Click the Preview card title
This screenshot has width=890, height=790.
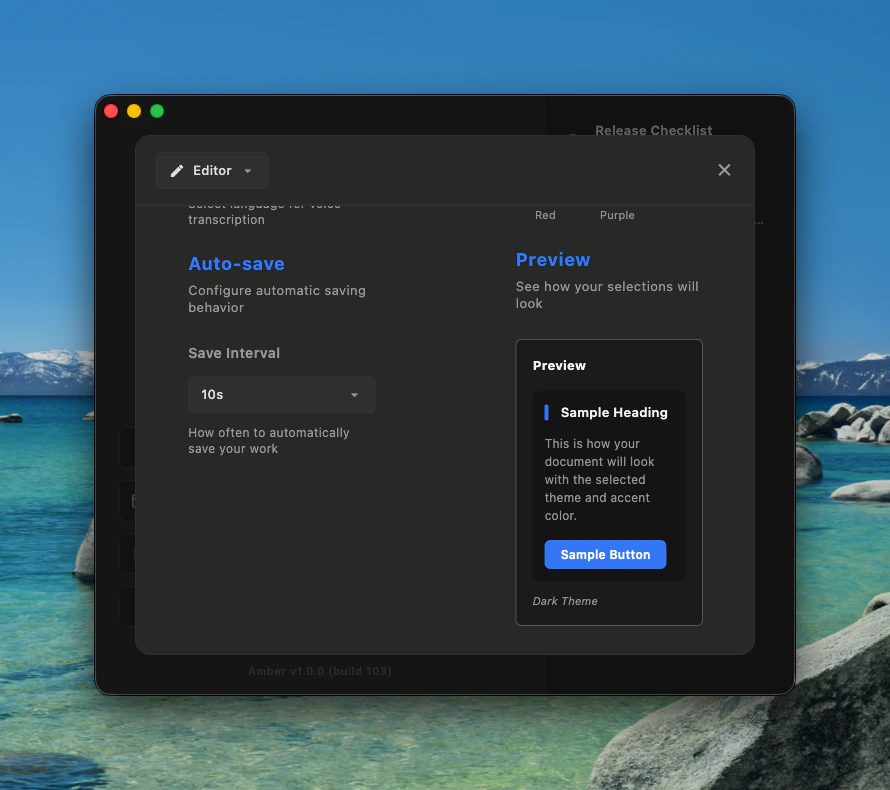click(x=559, y=365)
